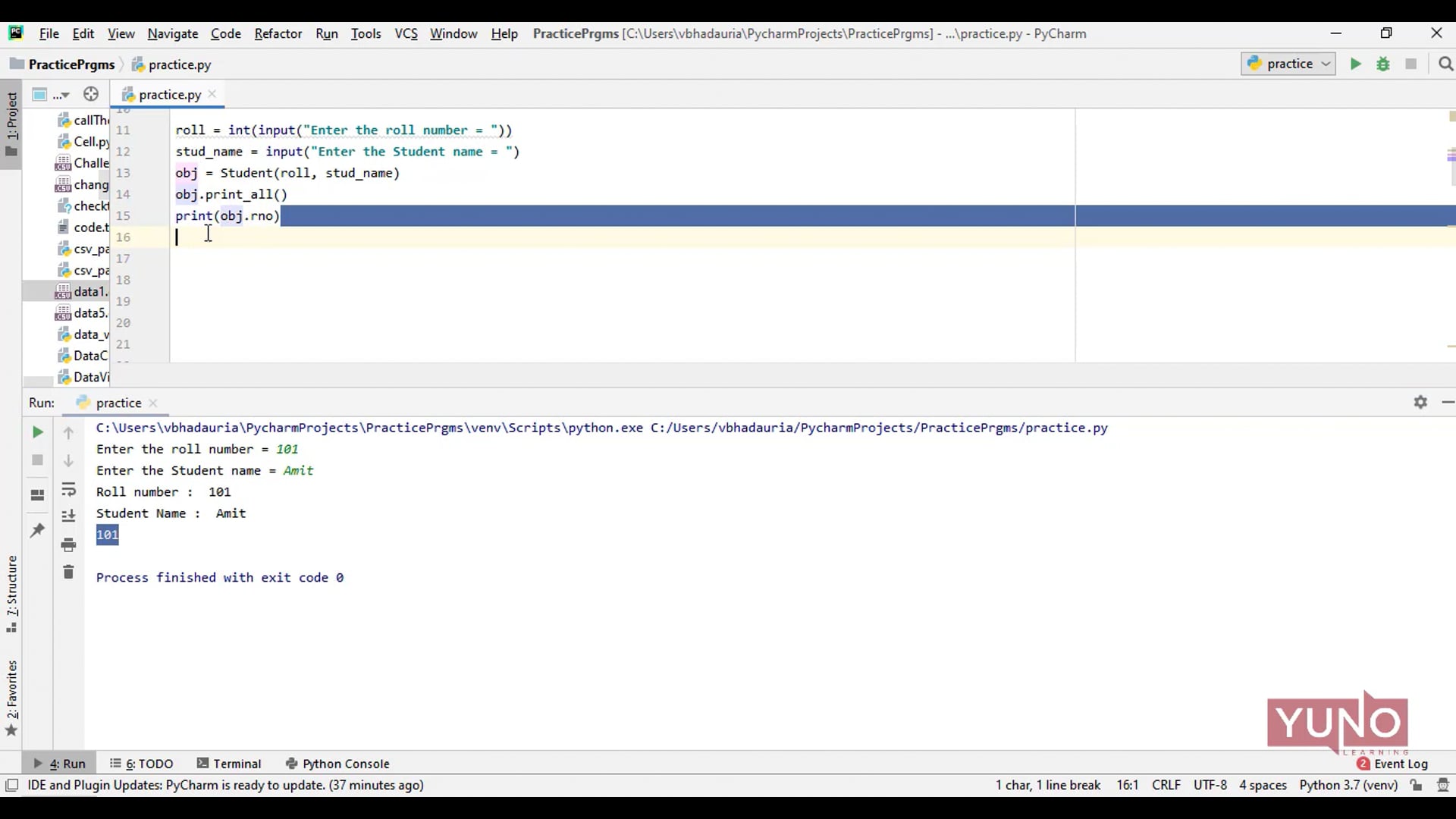Change the CRLF line separator
The height and width of the screenshot is (819, 1456).
[x=1166, y=785]
